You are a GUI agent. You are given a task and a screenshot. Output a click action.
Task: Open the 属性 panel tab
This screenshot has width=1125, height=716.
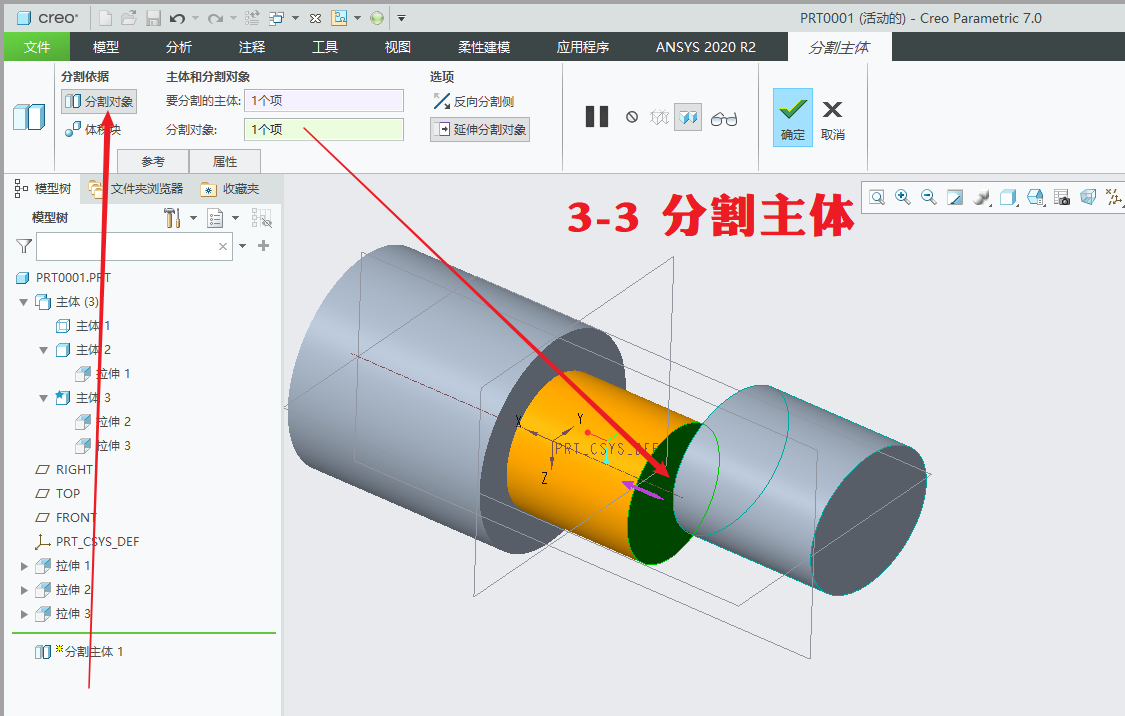(225, 161)
